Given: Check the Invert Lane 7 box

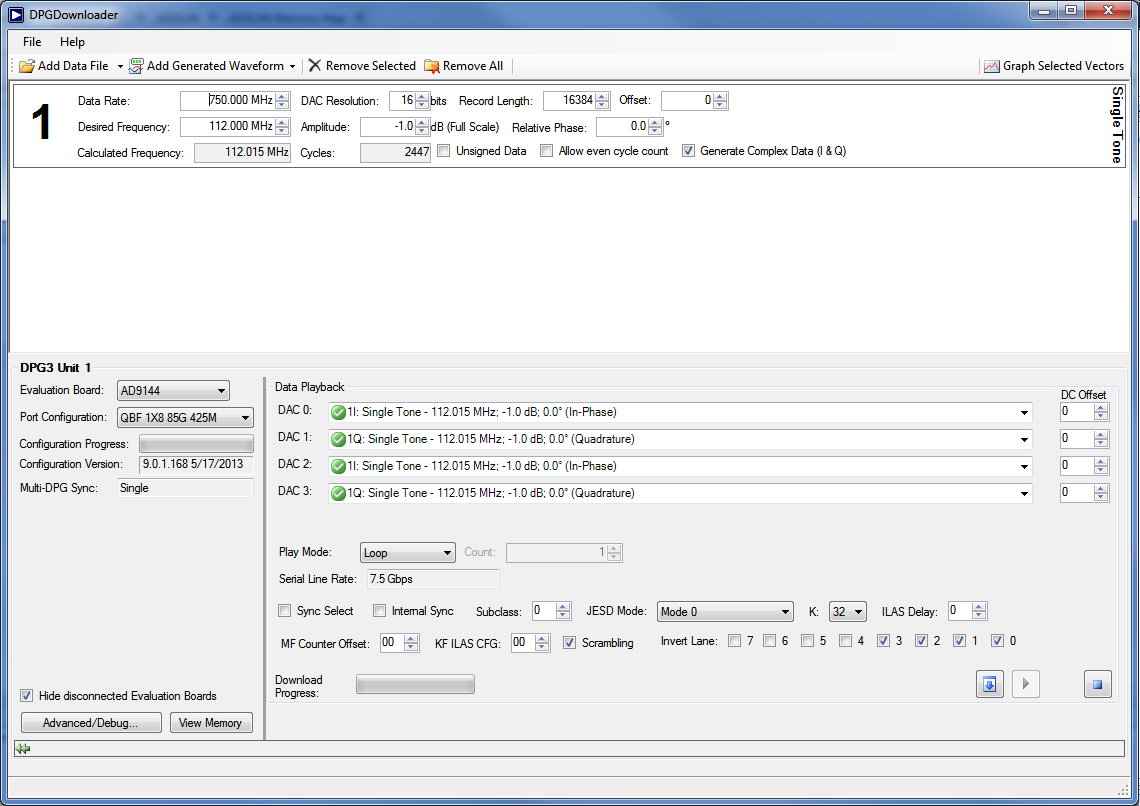Looking at the screenshot, I should (734, 641).
